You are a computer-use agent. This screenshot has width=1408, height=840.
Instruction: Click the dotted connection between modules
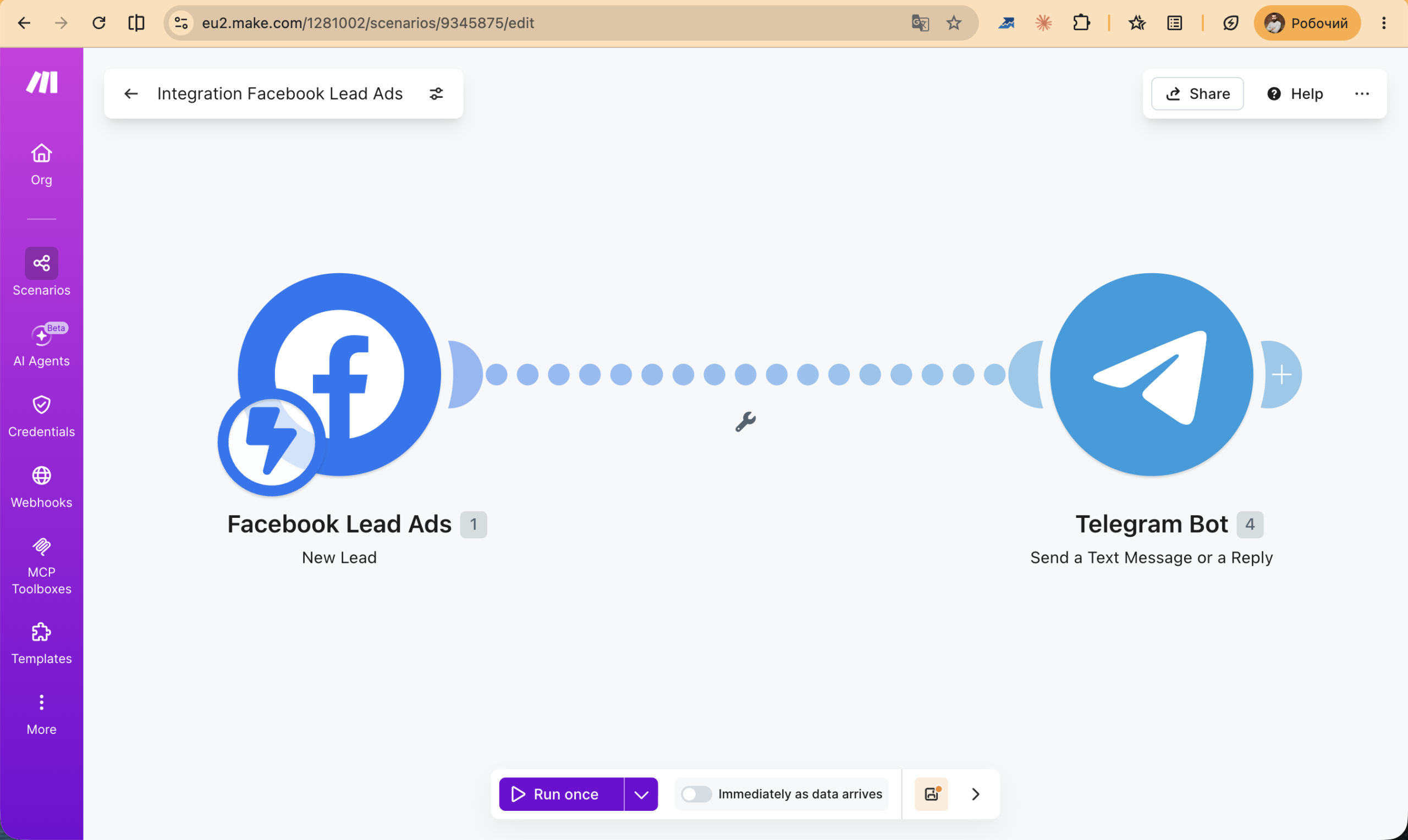tap(745, 374)
